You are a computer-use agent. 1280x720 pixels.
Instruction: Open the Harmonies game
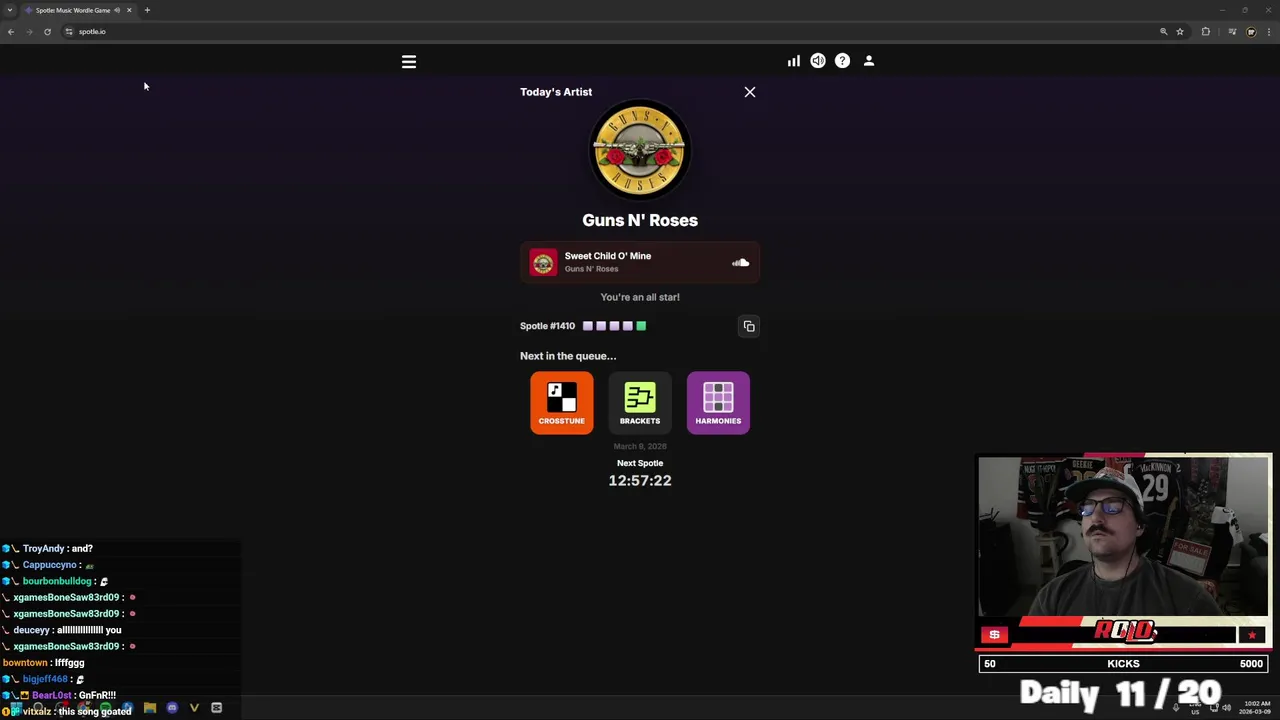pos(718,403)
